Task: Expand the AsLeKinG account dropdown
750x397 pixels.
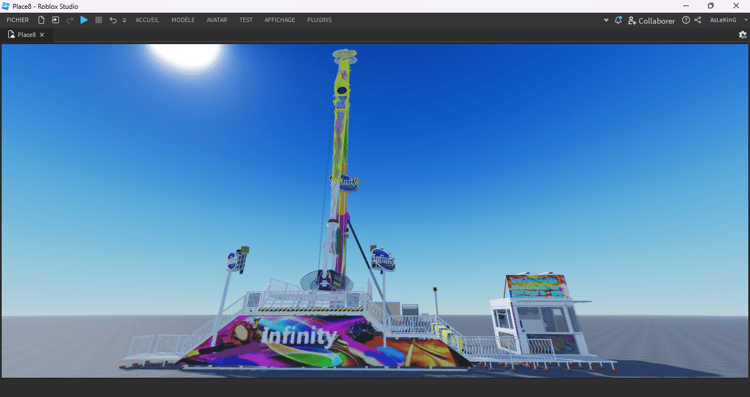Action: coord(746,20)
